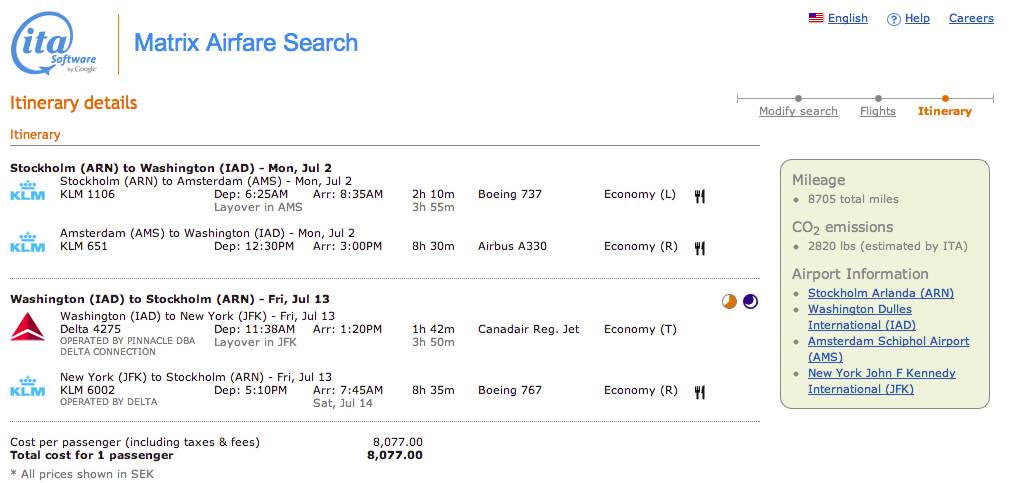Click the Delta 4275 airline logo

[x=27, y=327]
